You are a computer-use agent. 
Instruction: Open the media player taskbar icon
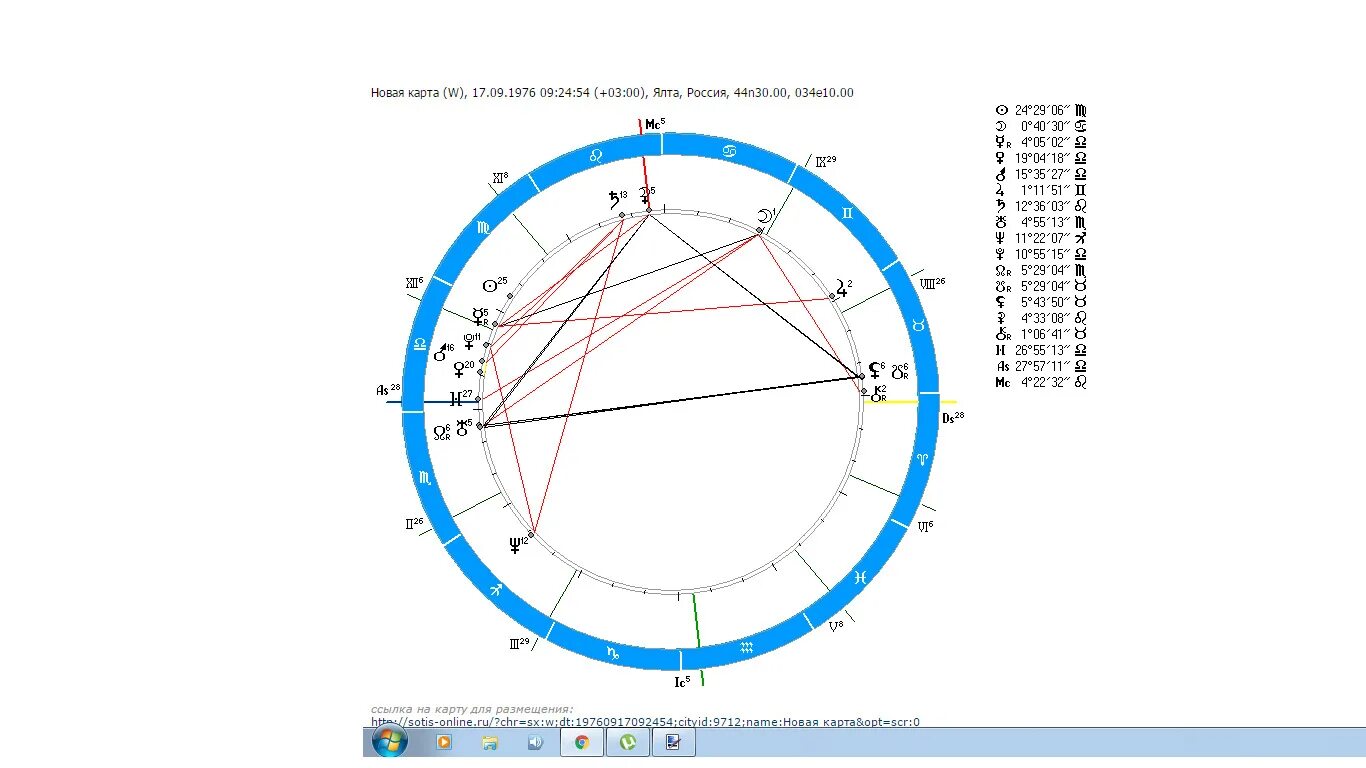point(444,742)
